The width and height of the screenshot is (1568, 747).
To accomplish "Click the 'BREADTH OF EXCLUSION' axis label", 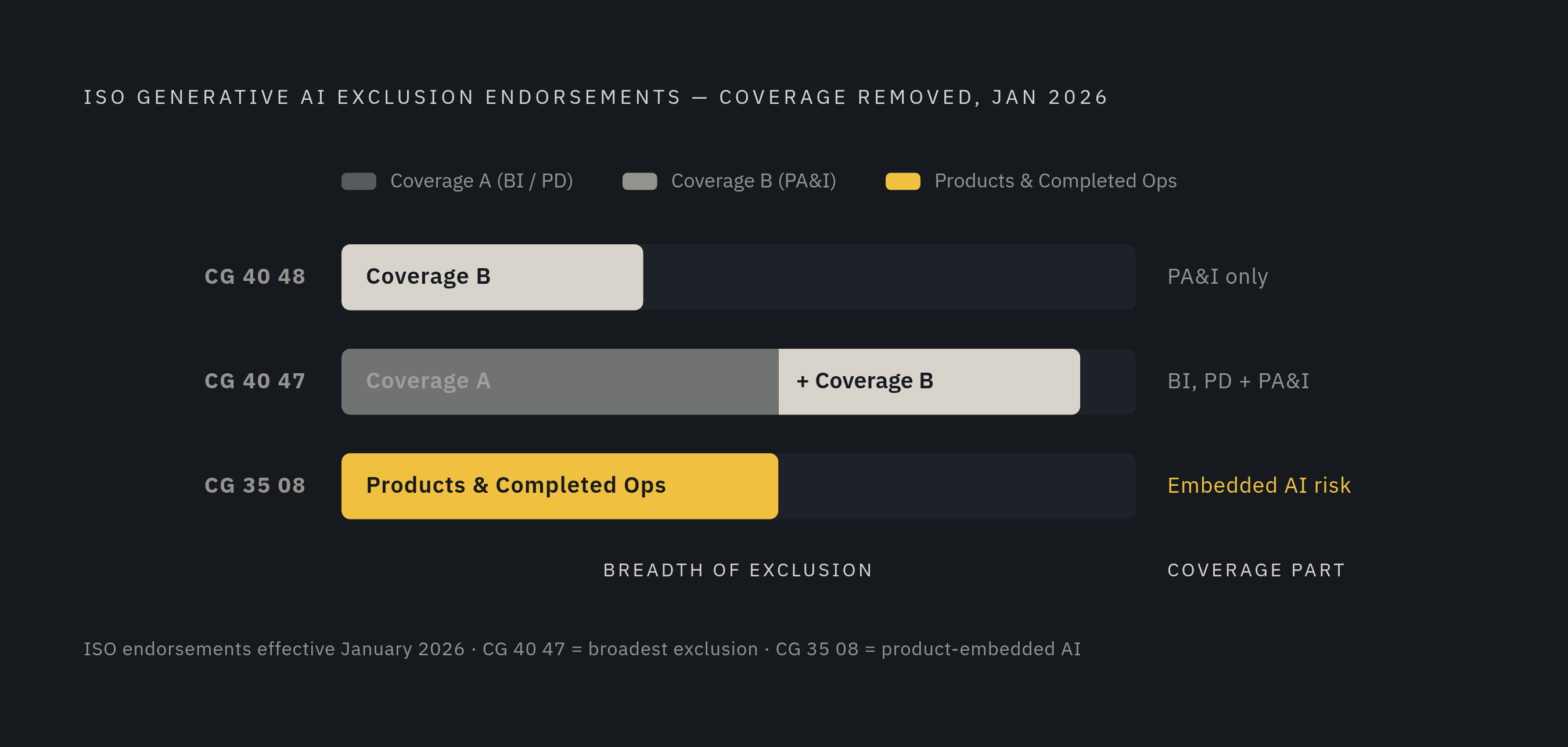I will tap(738, 571).
